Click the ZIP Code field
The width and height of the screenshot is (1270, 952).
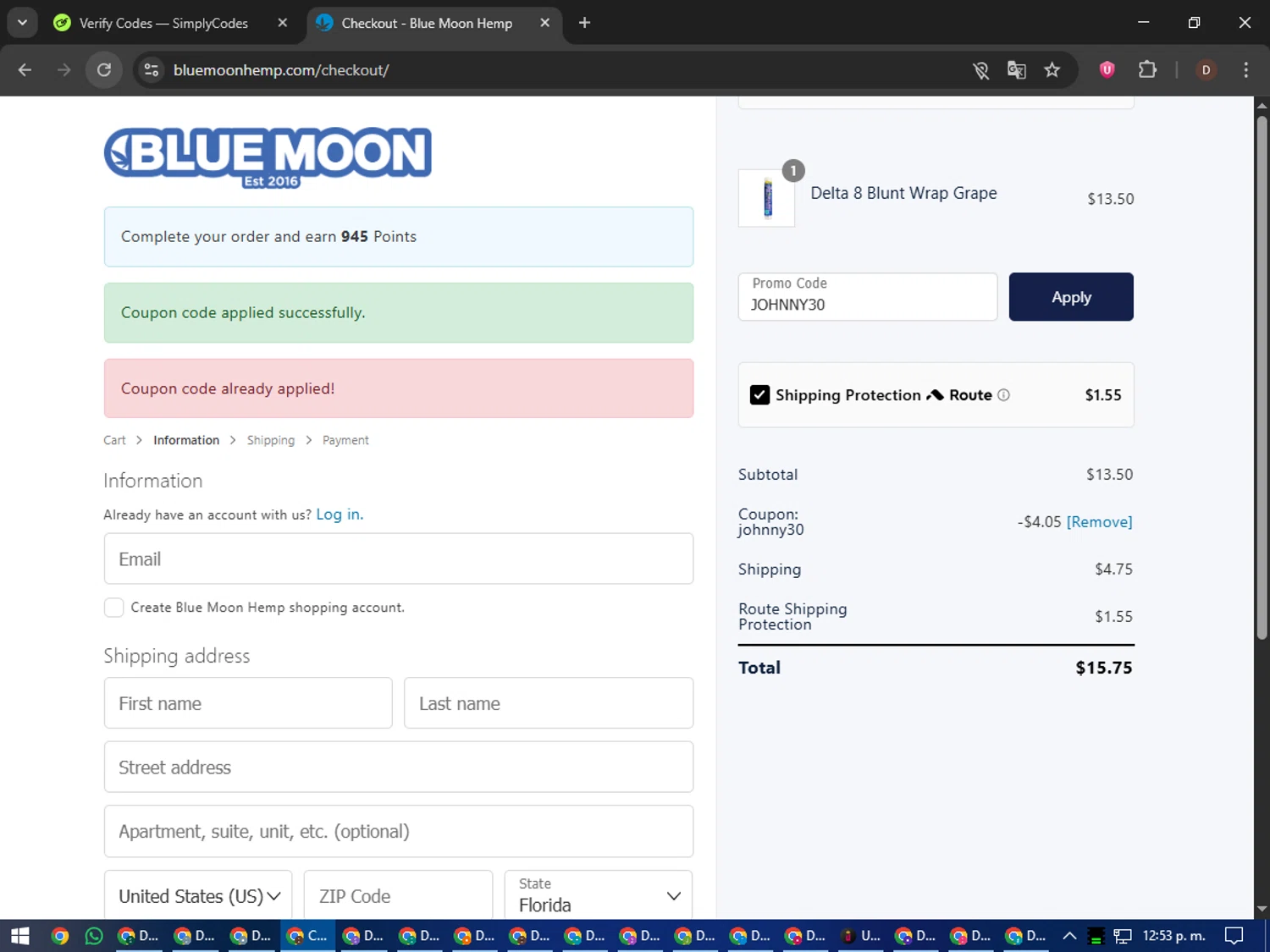398,895
